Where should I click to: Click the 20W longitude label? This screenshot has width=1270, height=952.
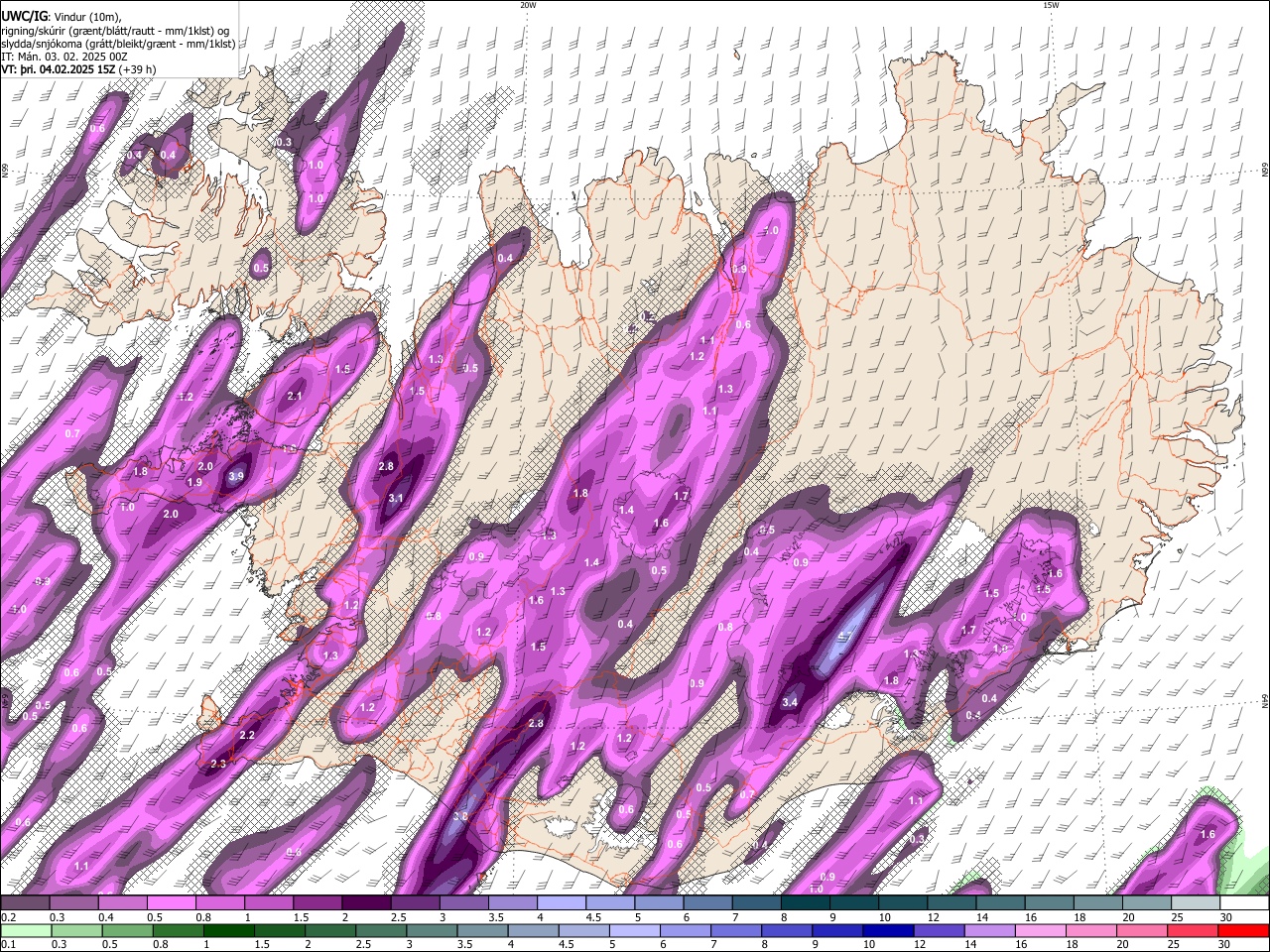pyautogui.click(x=528, y=5)
